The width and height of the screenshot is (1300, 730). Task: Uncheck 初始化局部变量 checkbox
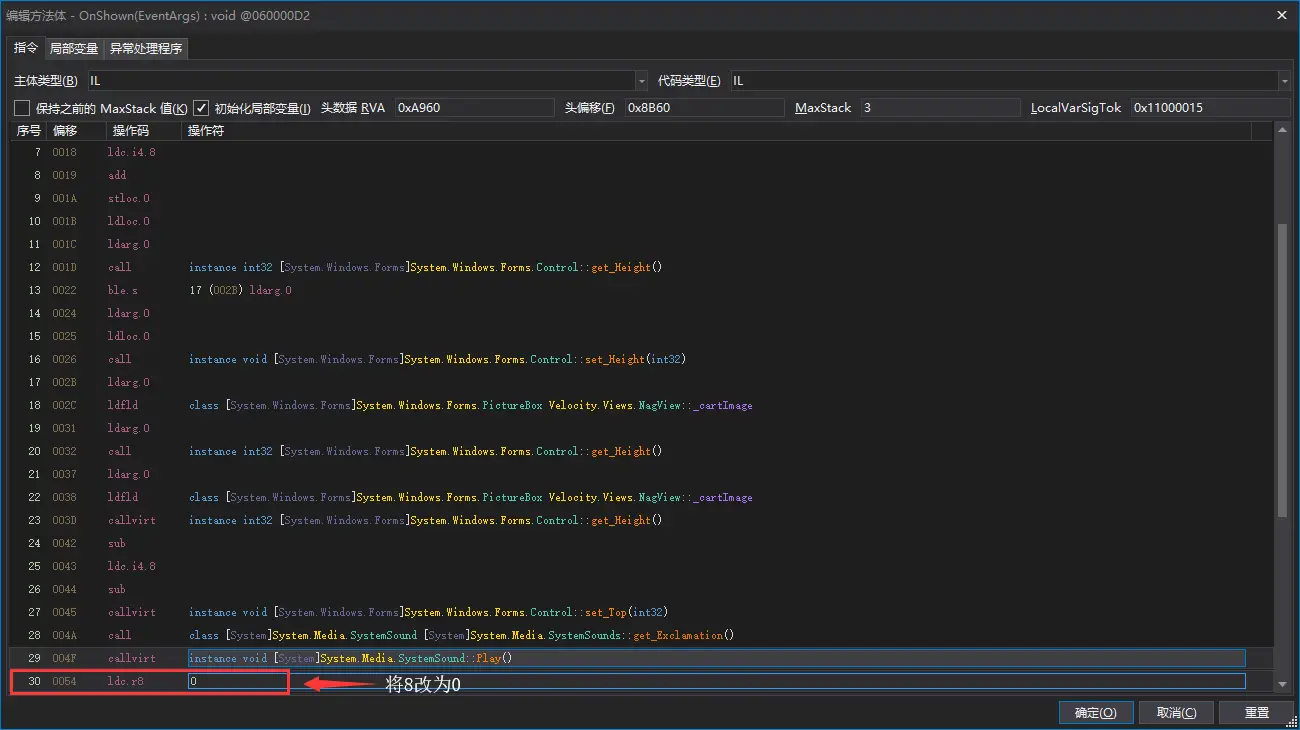point(201,108)
